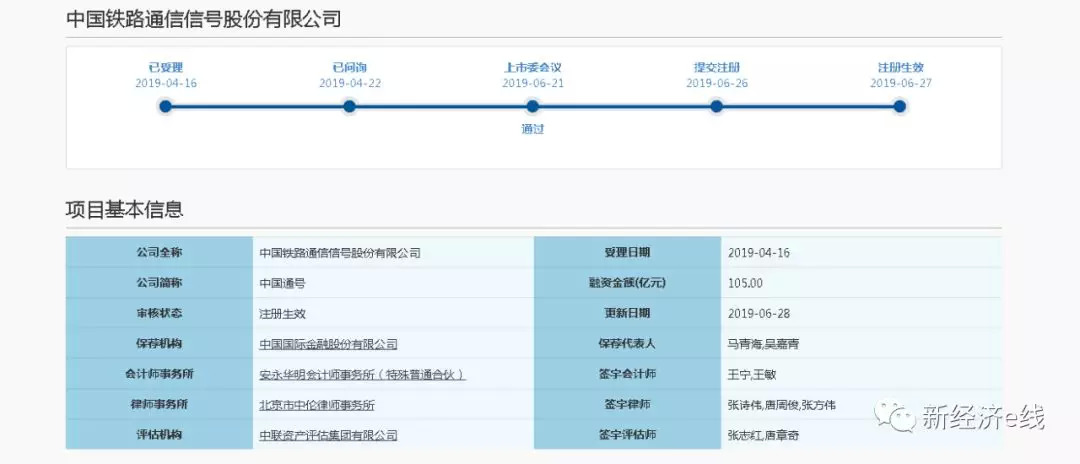Click the 审核状态 header cell
Image resolution: width=1080 pixels, height=464 pixels.
tap(159, 313)
